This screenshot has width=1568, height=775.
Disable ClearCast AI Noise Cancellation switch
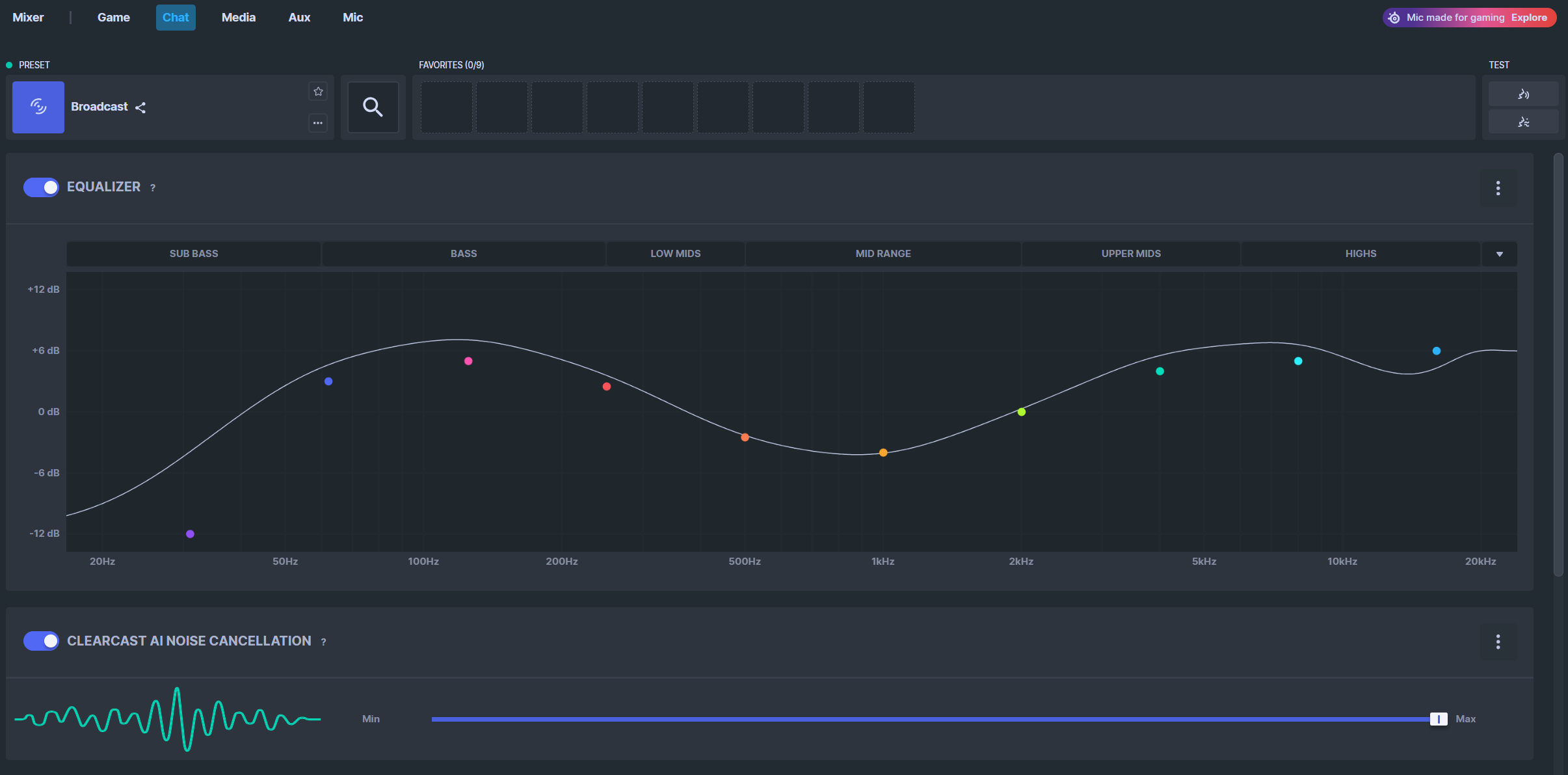(x=41, y=641)
